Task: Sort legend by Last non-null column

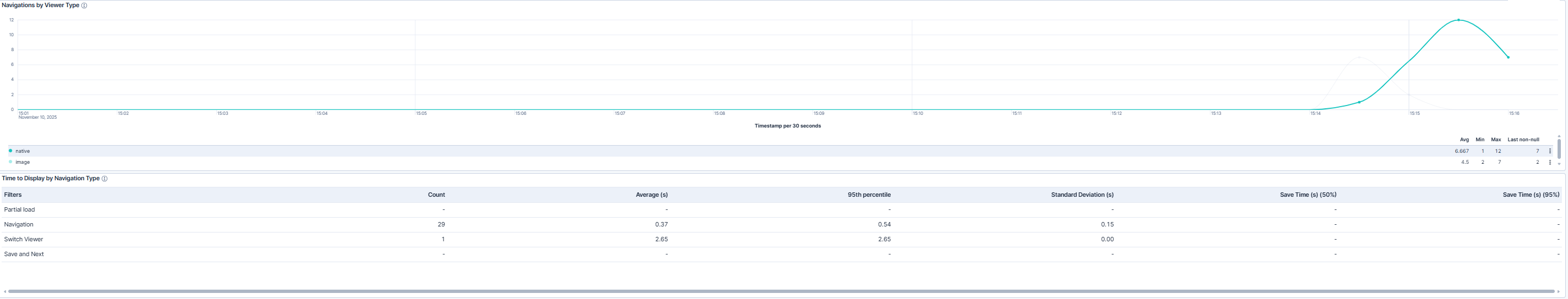Action: point(1523,140)
